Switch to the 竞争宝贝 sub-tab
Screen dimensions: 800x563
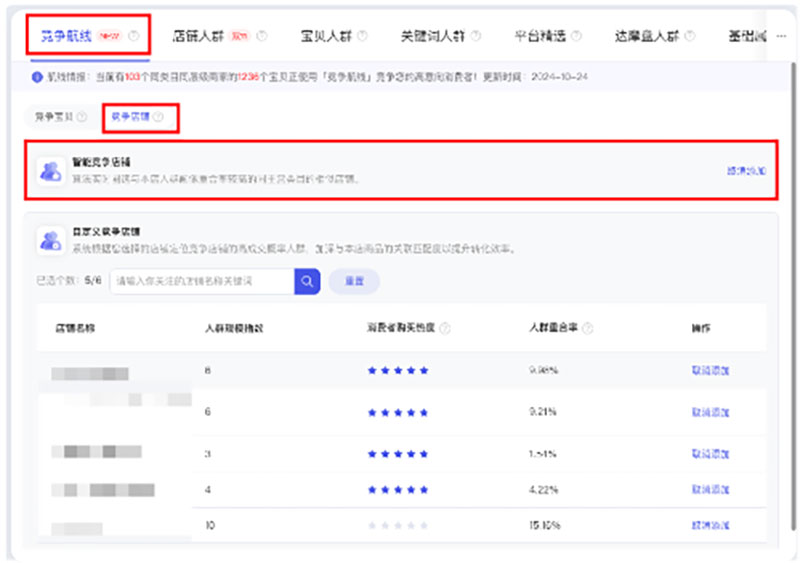(54, 117)
